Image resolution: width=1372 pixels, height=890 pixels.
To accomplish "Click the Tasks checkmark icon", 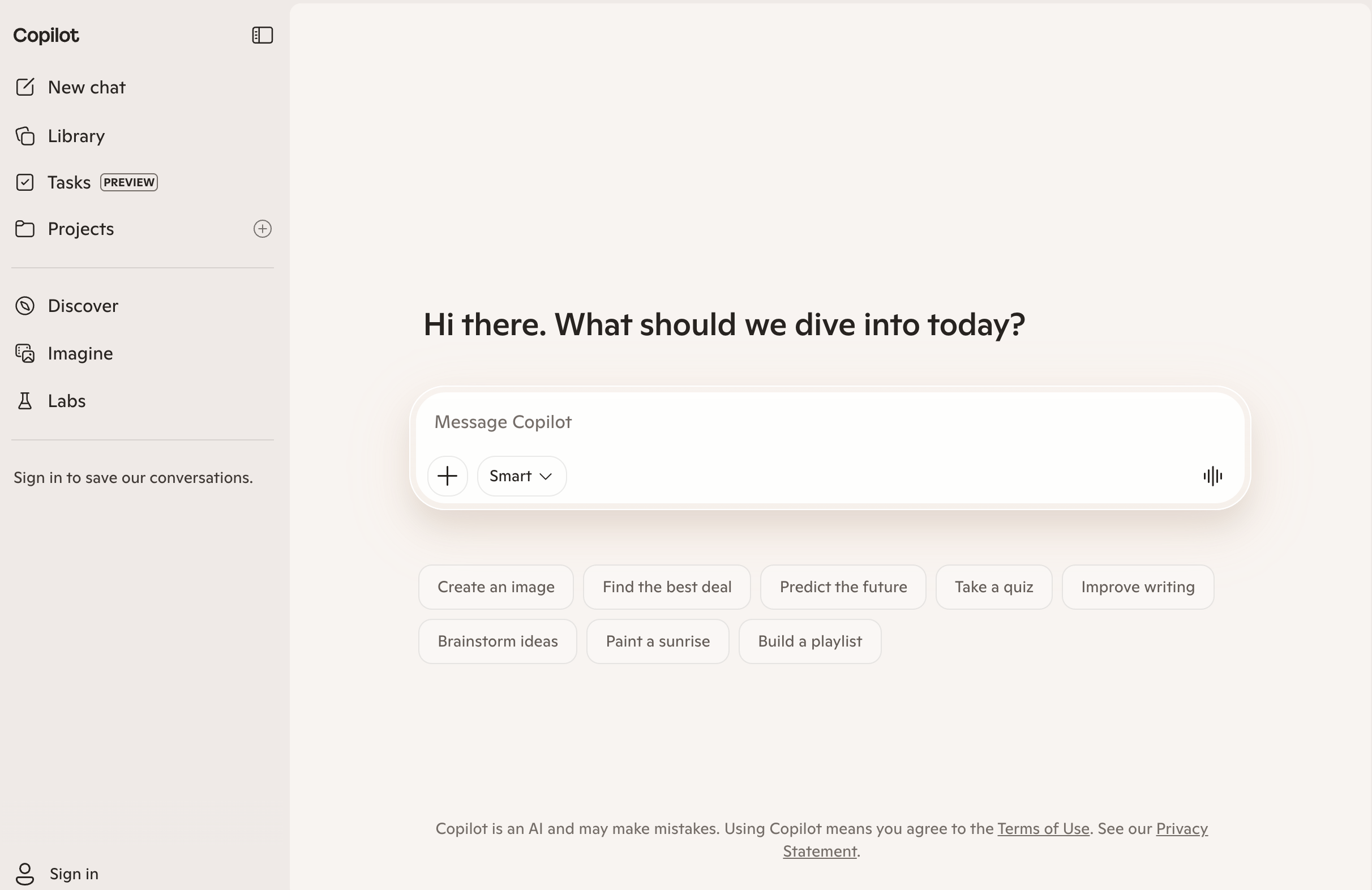I will click(25, 182).
